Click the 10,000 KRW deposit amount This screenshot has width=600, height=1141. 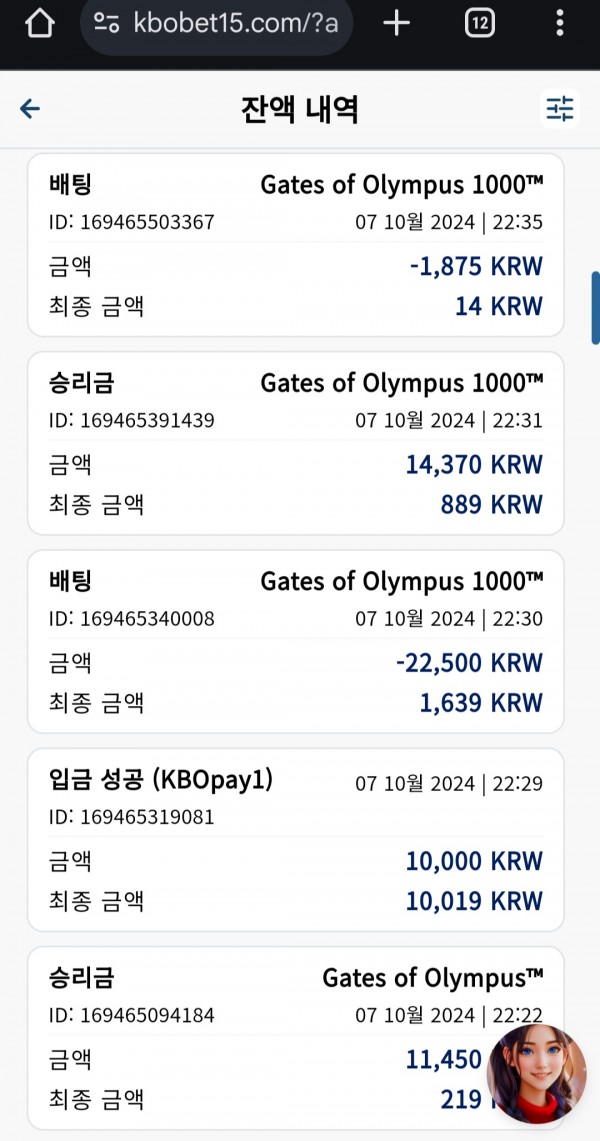tap(474, 862)
